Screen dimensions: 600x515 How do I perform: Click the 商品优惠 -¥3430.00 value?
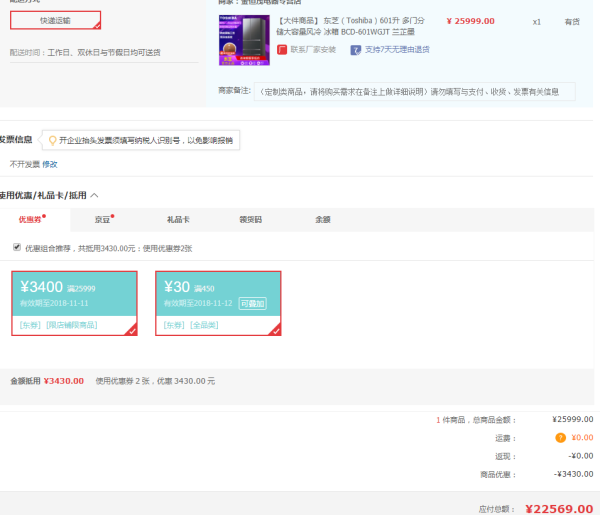tap(573, 474)
